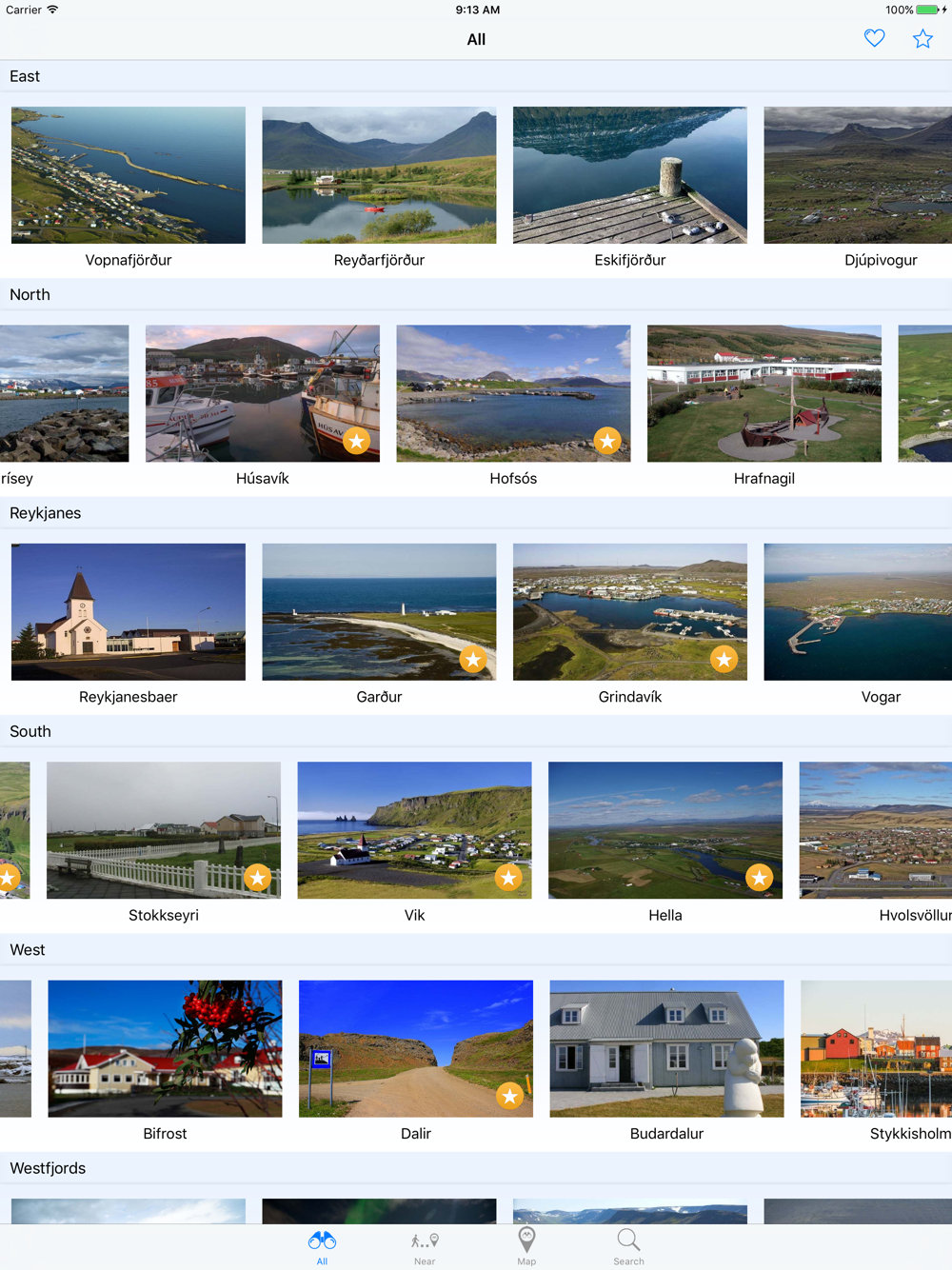
Task: Open the Reyðarfjörður thumbnail
Action: coord(379,175)
